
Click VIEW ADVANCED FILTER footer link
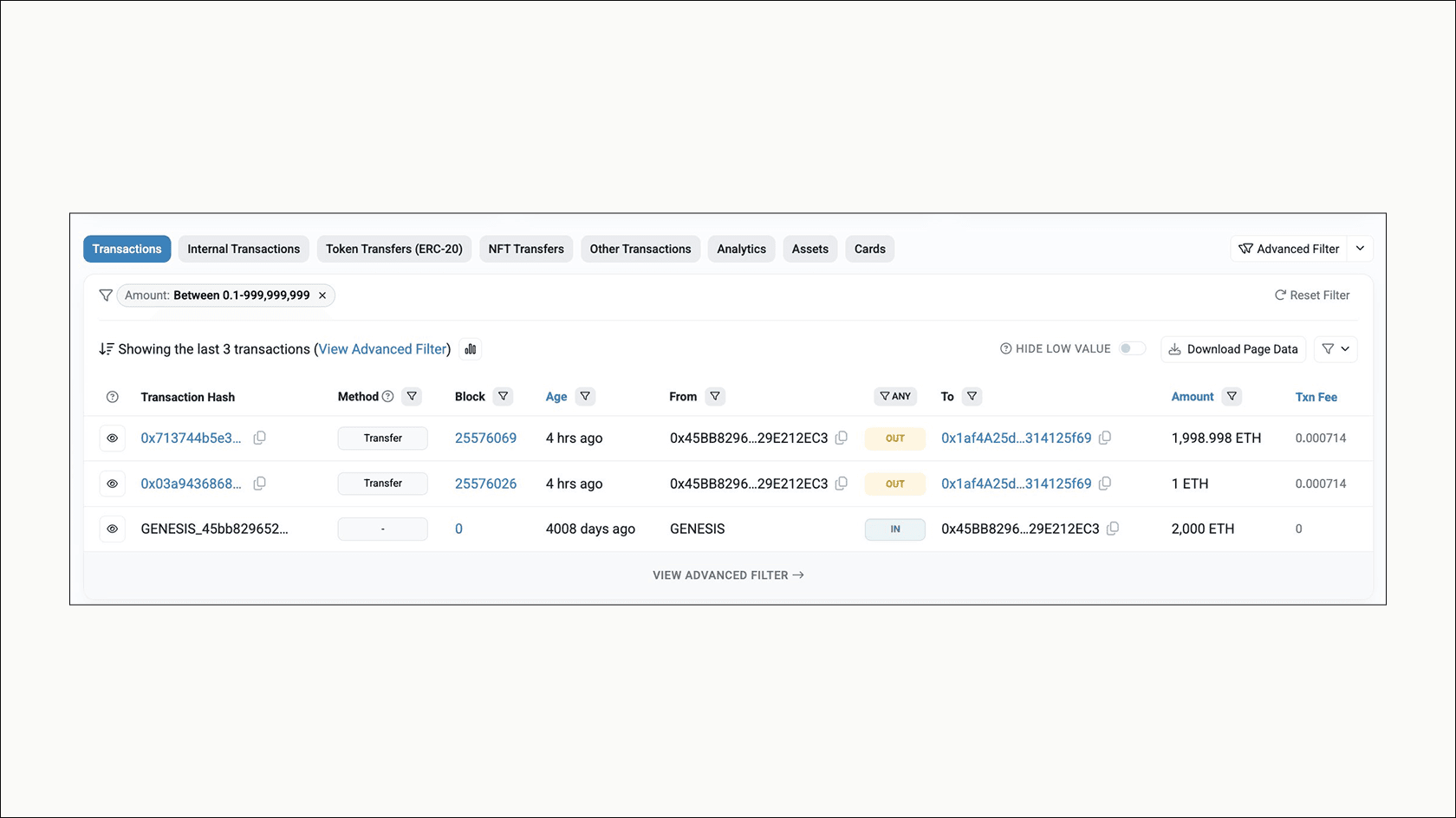[x=728, y=575]
